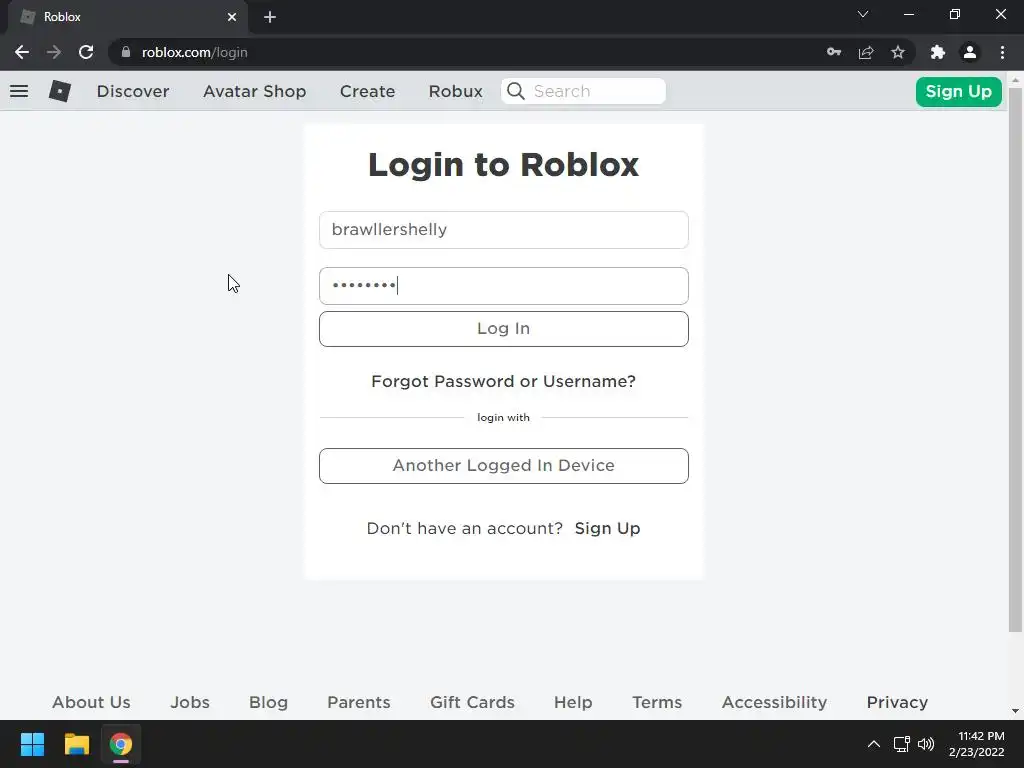Viewport: 1024px width, 768px height.
Task: Click the Chrome taskbar icon
Action: pyautogui.click(x=121, y=744)
